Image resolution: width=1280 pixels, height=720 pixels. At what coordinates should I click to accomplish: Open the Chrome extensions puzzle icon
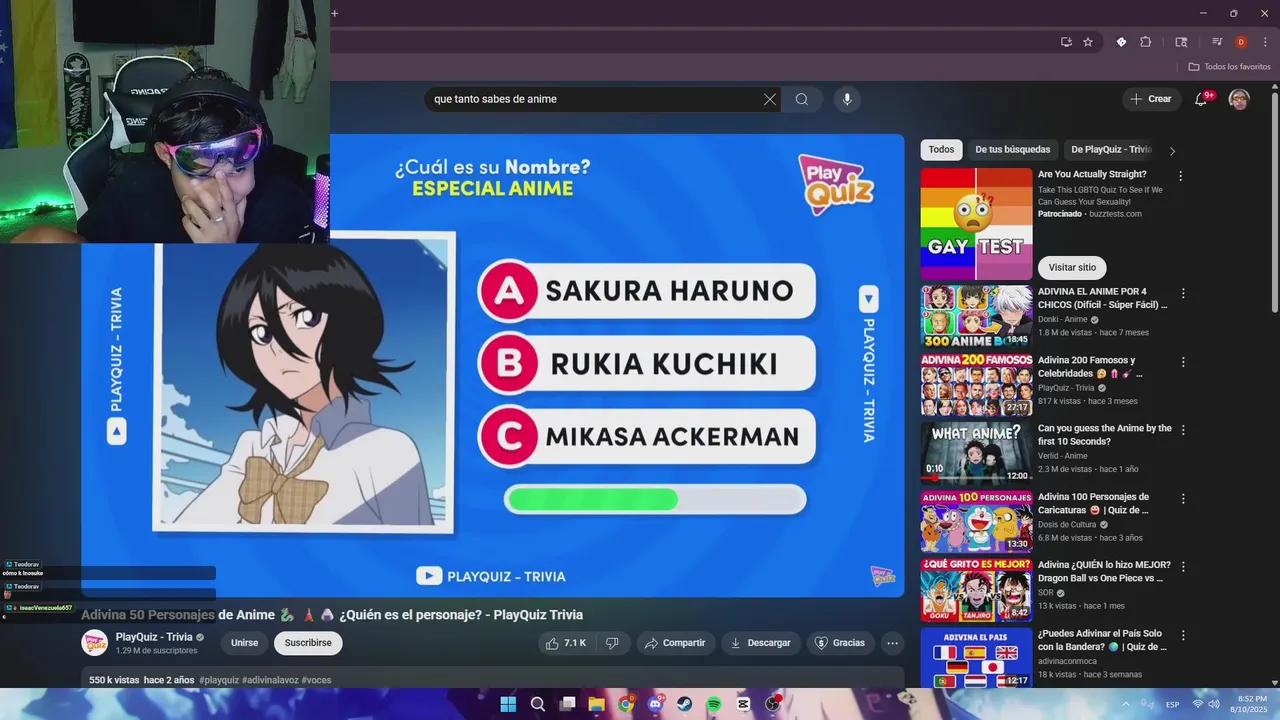point(1146,42)
